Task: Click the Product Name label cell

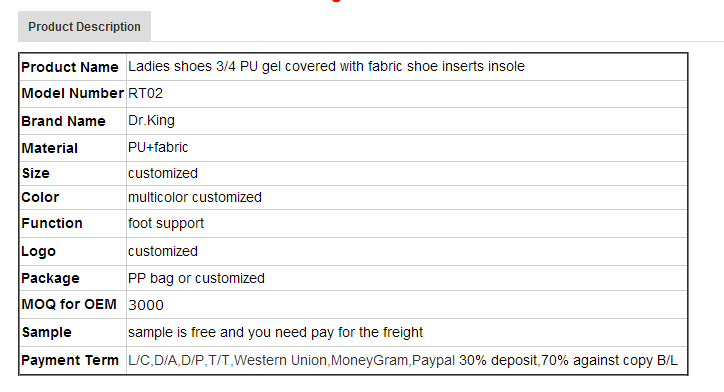Action: tap(70, 67)
